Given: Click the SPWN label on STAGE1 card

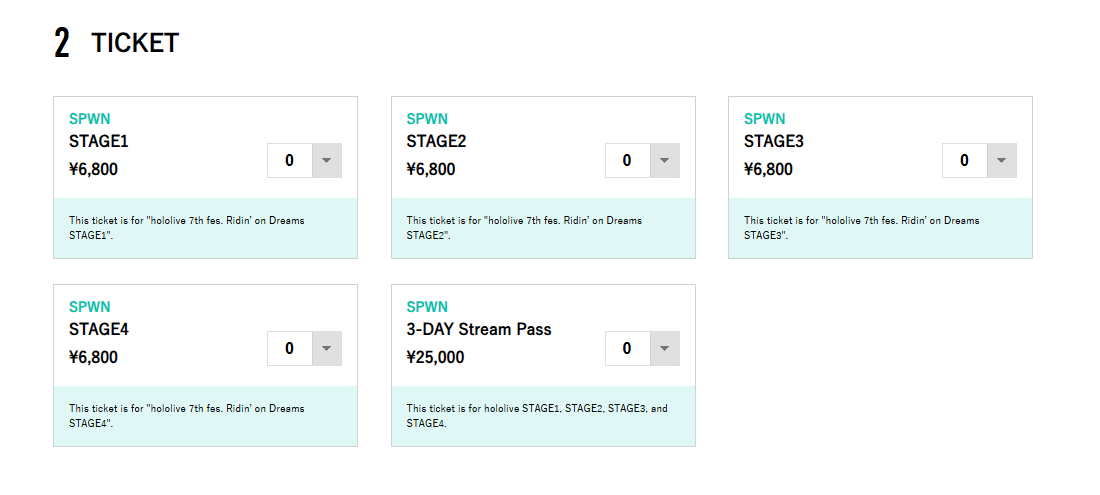Looking at the screenshot, I should tap(90, 119).
